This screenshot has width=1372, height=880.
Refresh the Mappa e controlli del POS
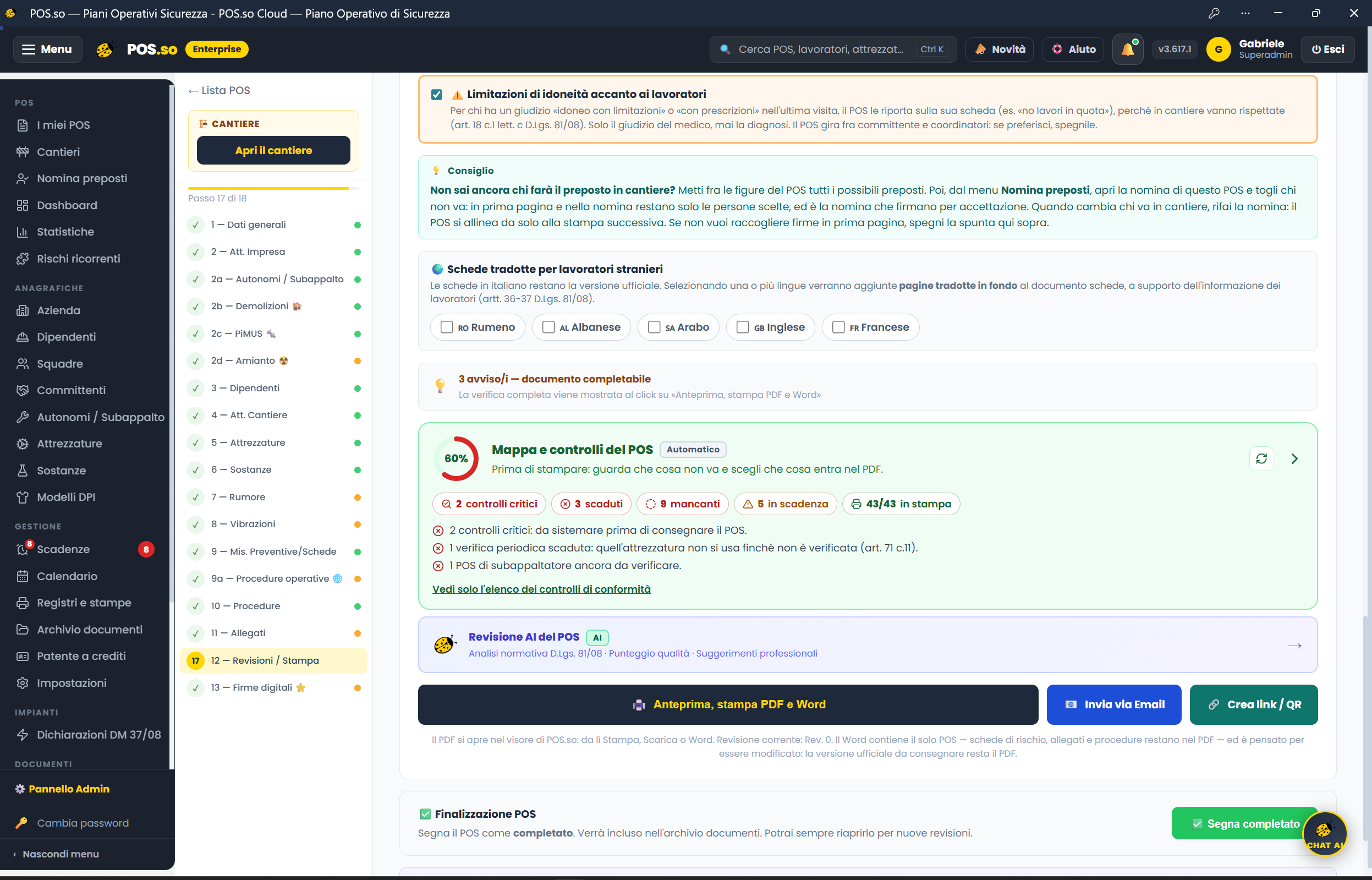coord(1261,458)
